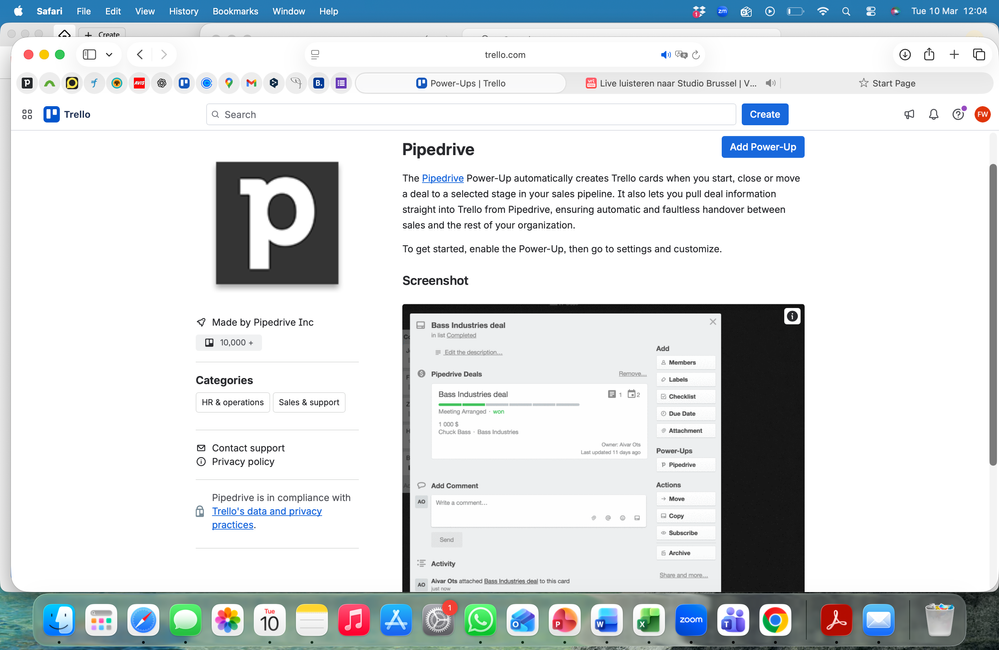Viewport: 999px width, 650px height.
Task: Open Trello notifications bell
Action: (x=933, y=115)
